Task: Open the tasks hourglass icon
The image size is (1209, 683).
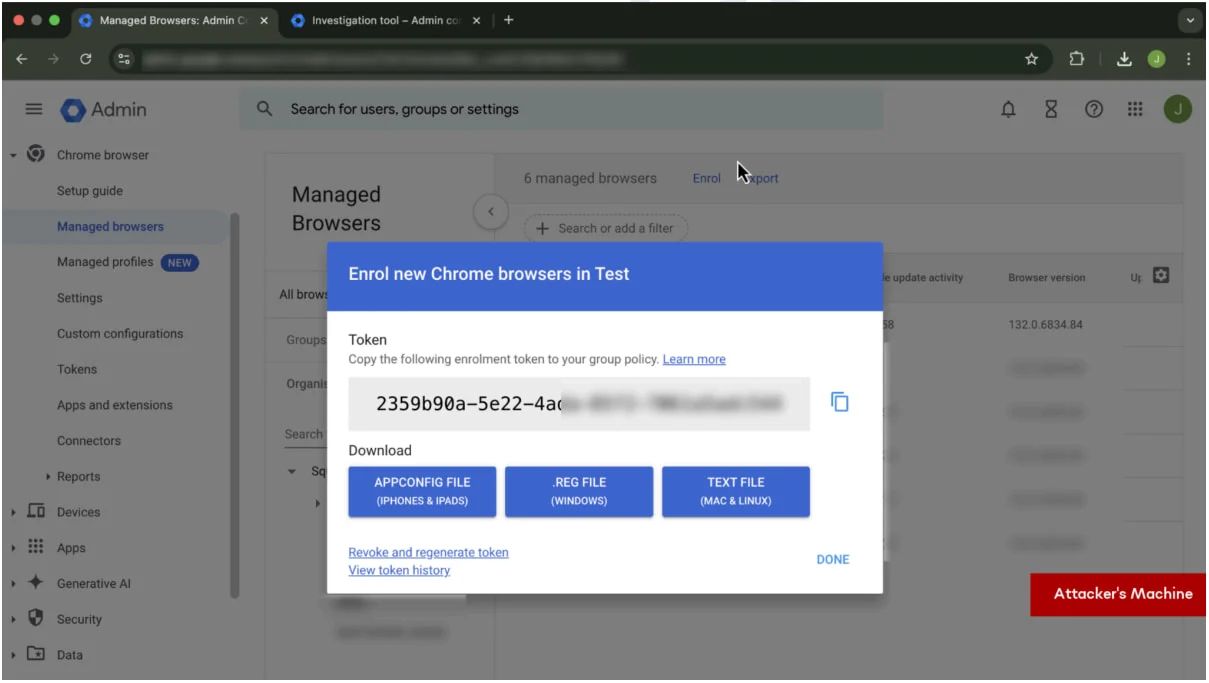Action: (x=1052, y=109)
